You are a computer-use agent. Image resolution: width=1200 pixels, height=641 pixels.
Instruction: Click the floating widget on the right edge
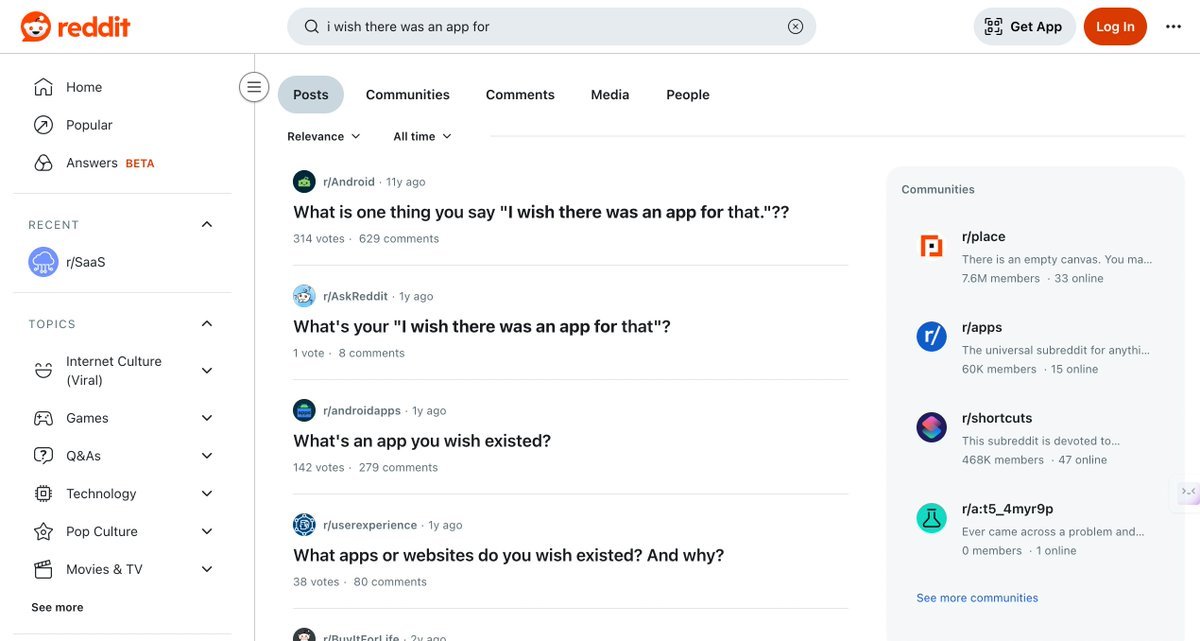pos(1187,491)
